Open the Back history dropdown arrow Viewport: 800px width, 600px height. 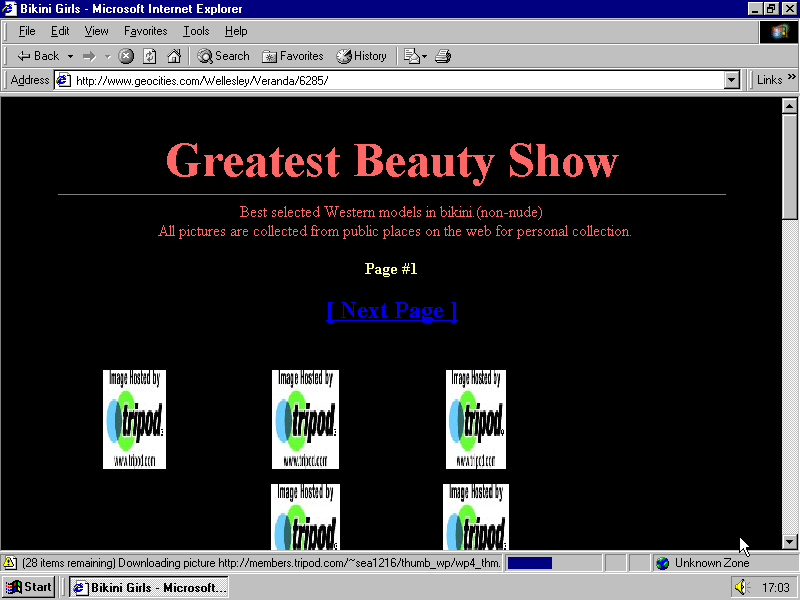(x=70, y=56)
